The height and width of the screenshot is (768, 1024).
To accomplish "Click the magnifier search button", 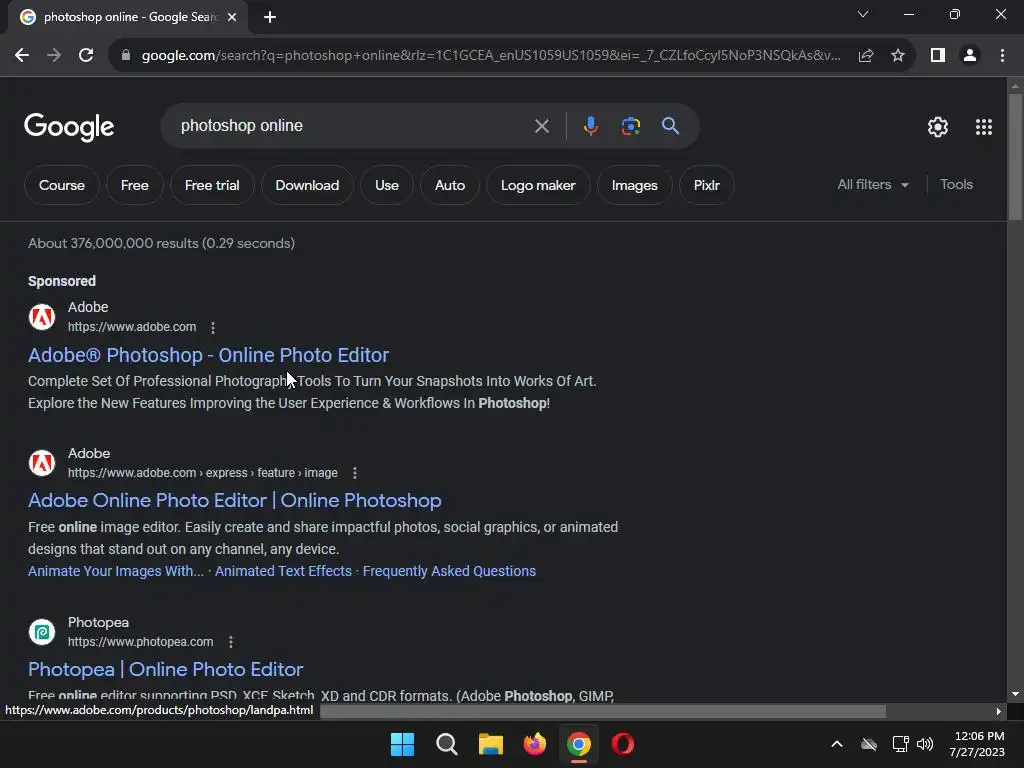I will click(670, 126).
